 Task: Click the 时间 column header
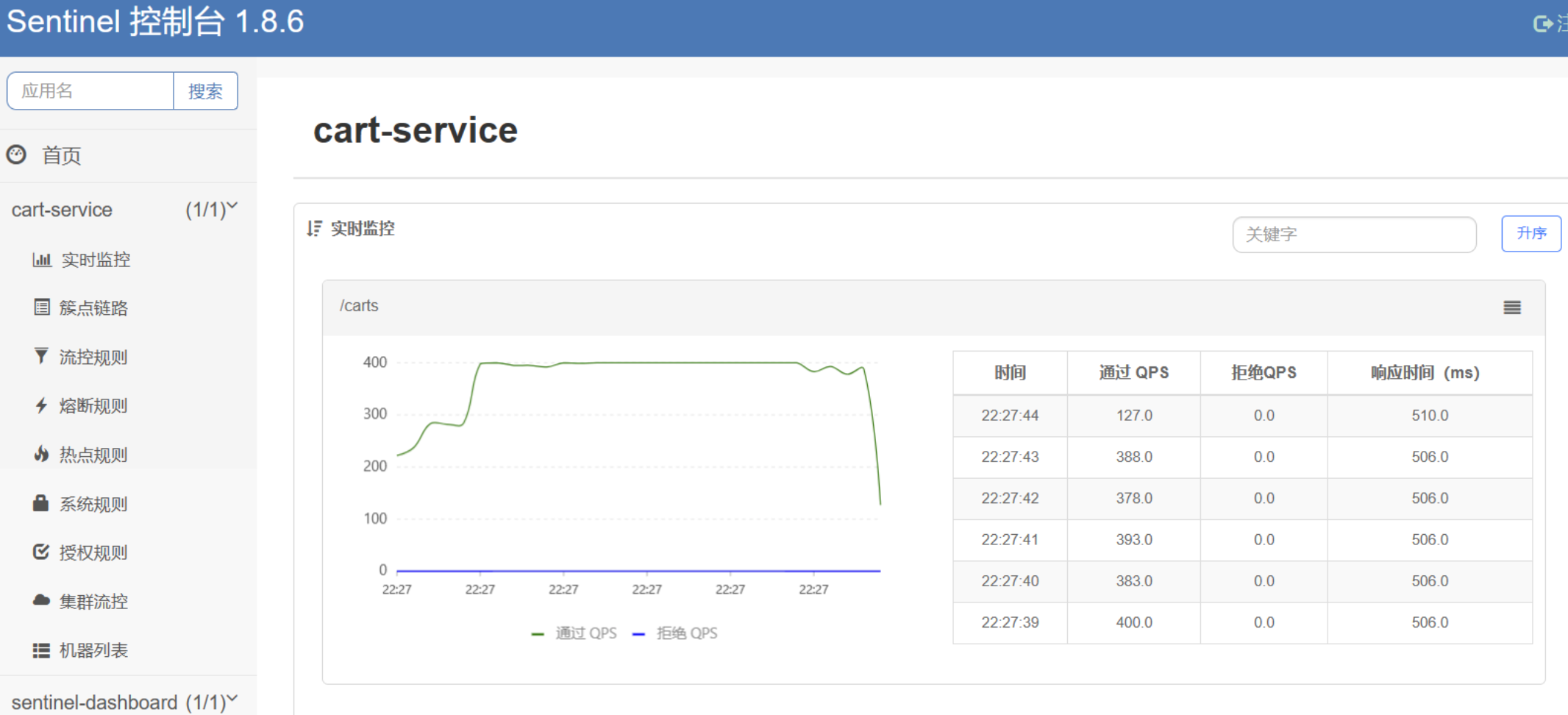(x=1010, y=373)
